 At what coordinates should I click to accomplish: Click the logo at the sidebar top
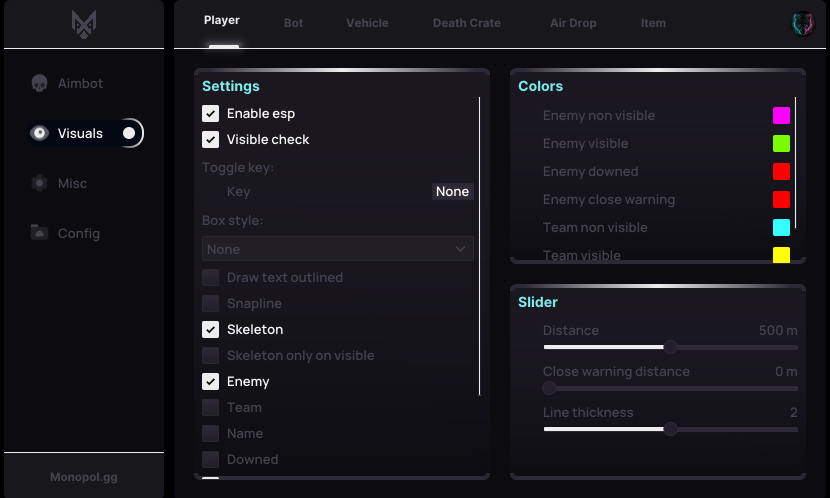[x=84, y=24]
